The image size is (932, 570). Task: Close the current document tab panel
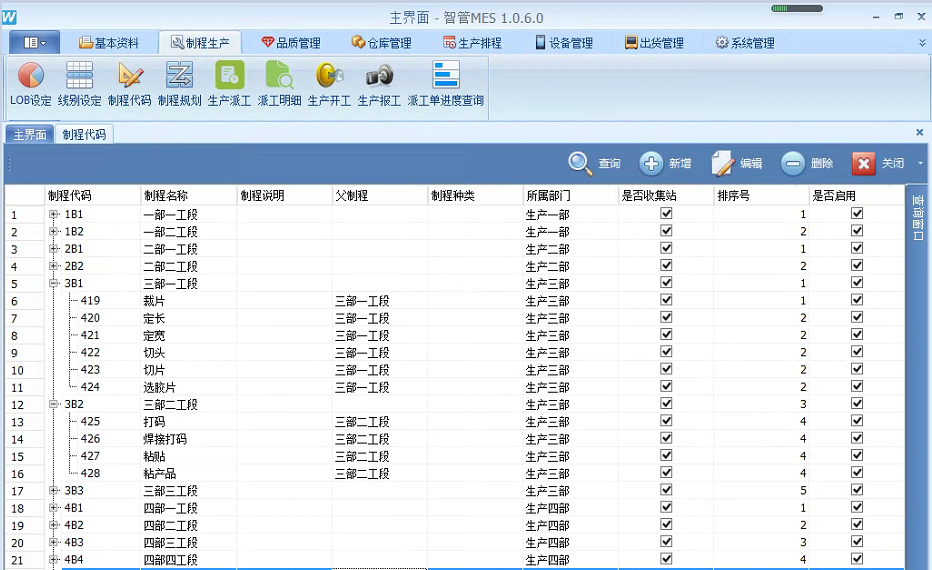[x=920, y=132]
